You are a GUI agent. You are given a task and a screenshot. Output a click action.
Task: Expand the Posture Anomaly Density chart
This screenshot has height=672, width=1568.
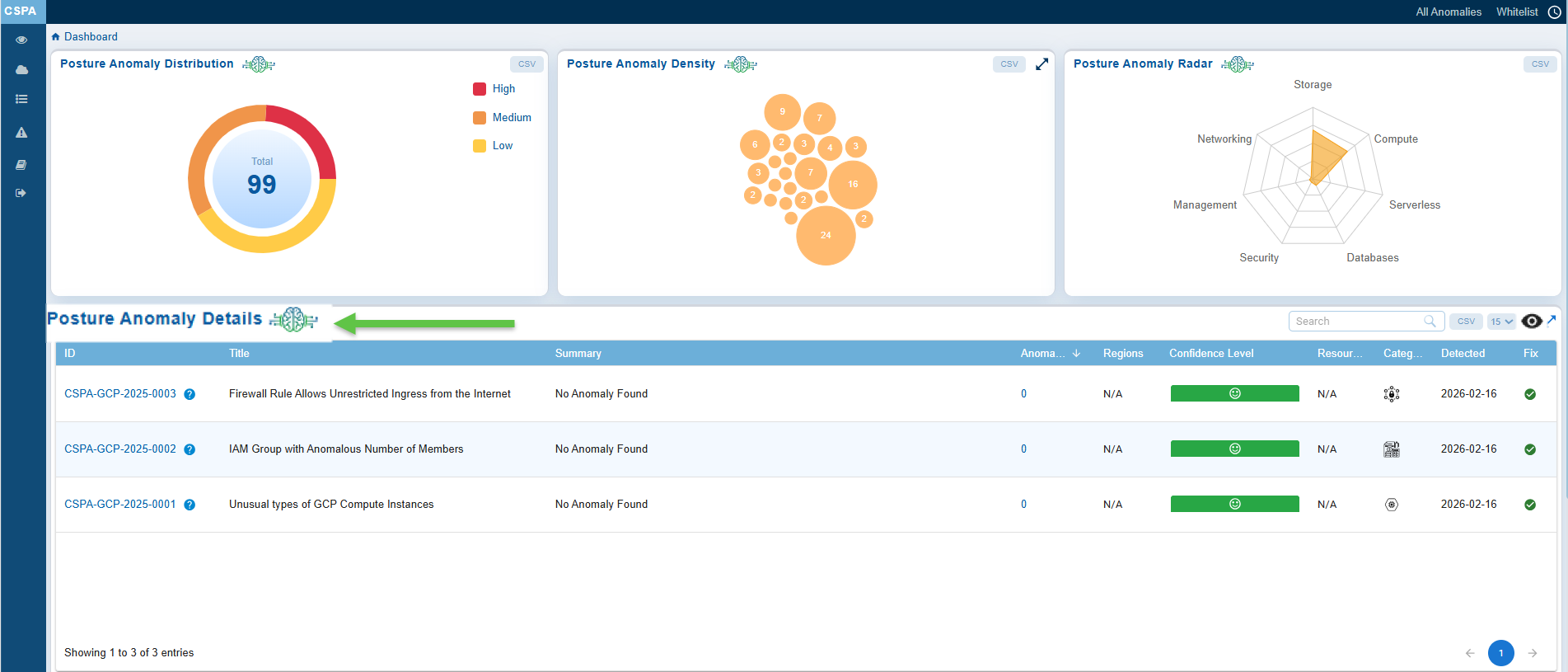(1041, 64)
